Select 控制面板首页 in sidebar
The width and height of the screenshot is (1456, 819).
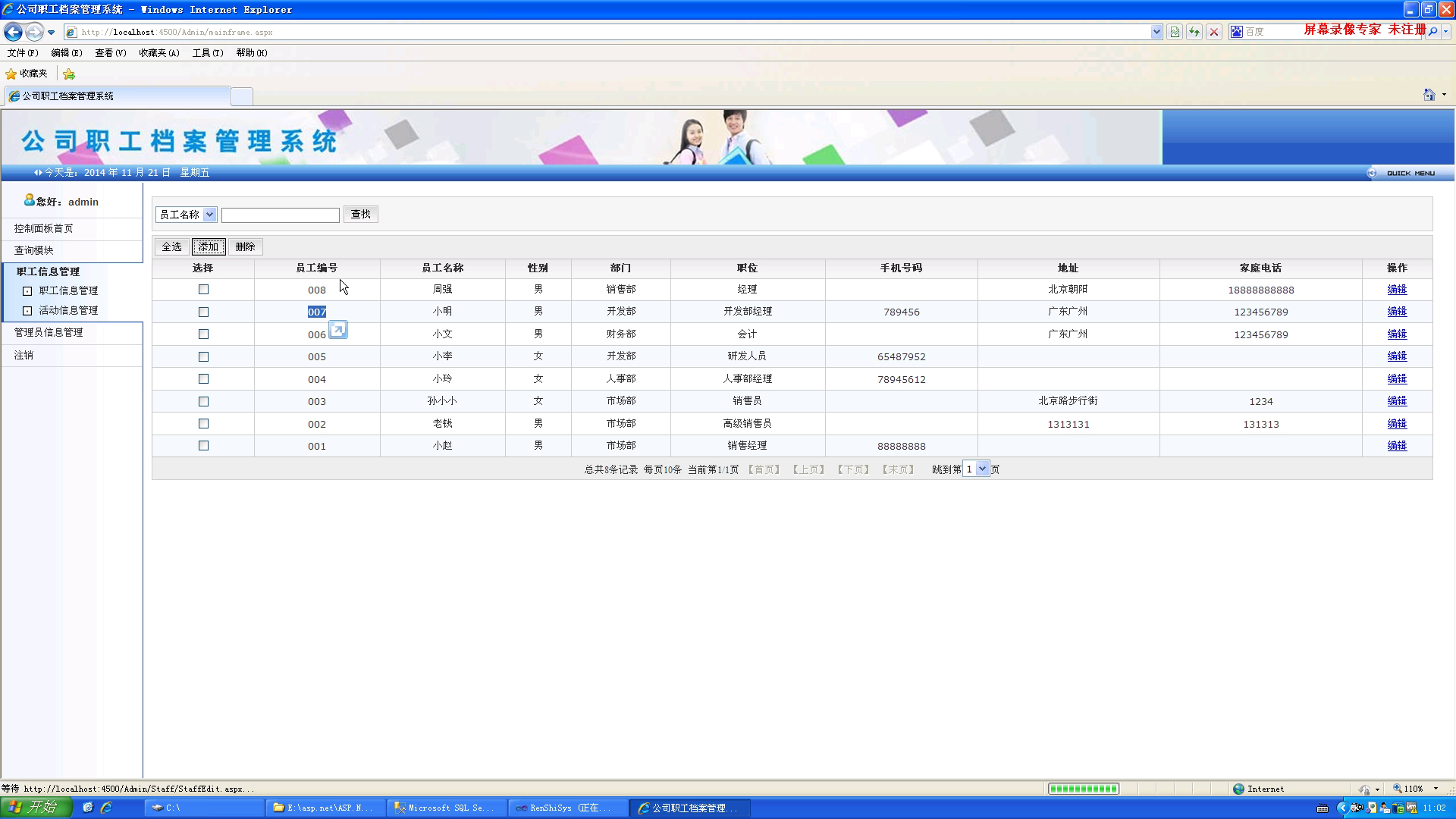[x=44, y=228]
